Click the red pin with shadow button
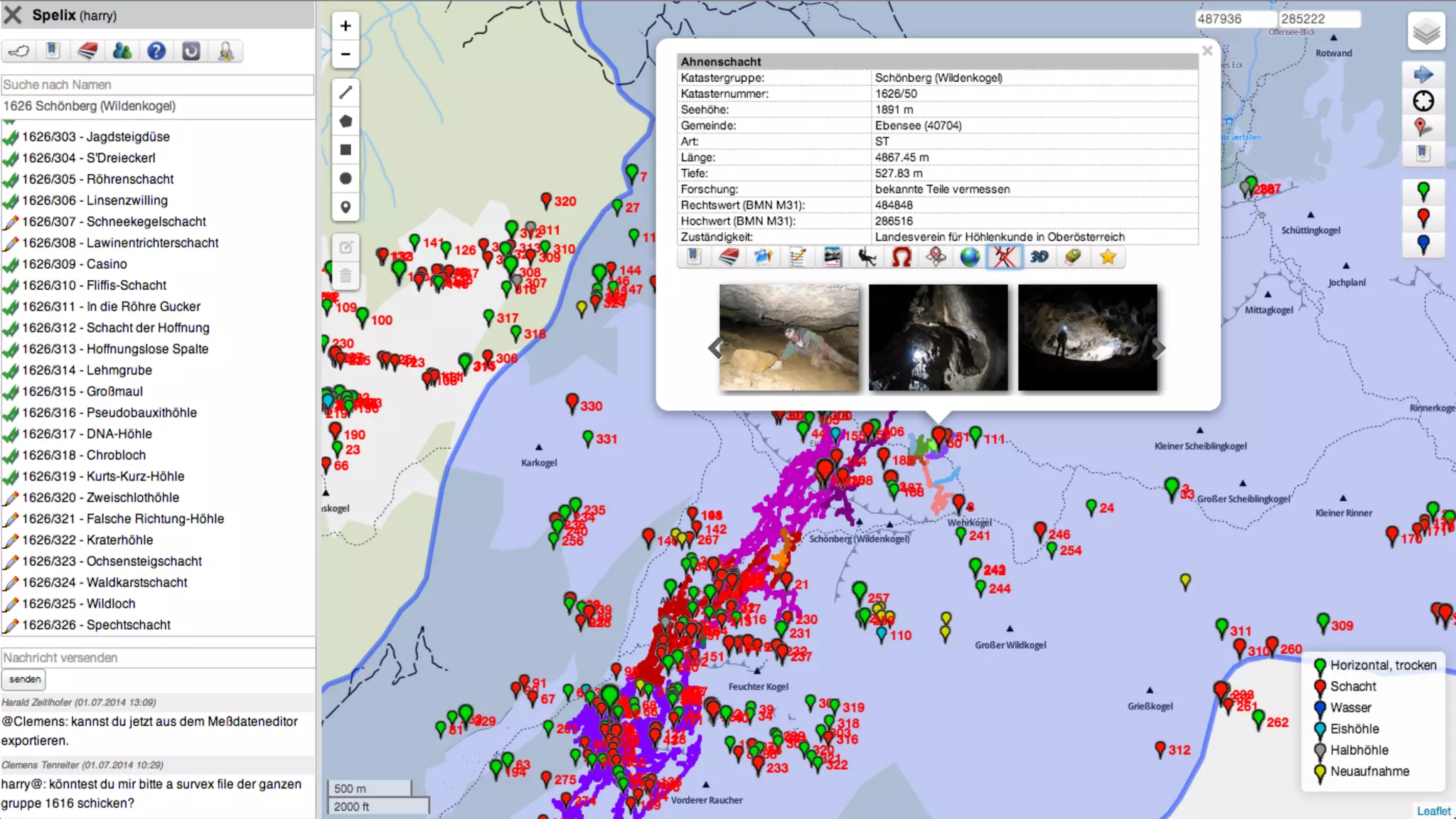The width and height of the screenshot is (1456, 819). pyautogui.click(x=1423, y=127)
